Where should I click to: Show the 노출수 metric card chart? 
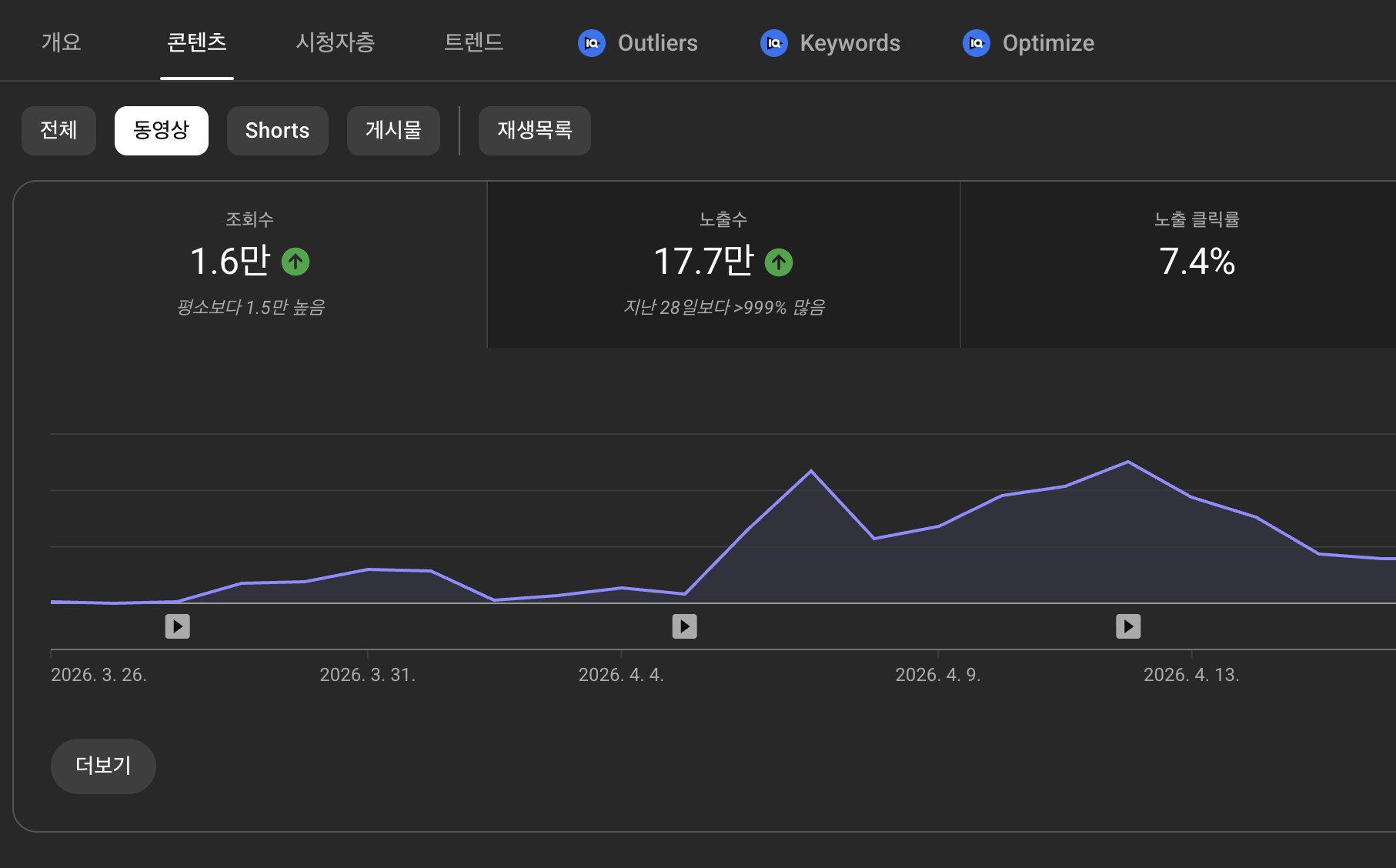[x=724, y=265]
